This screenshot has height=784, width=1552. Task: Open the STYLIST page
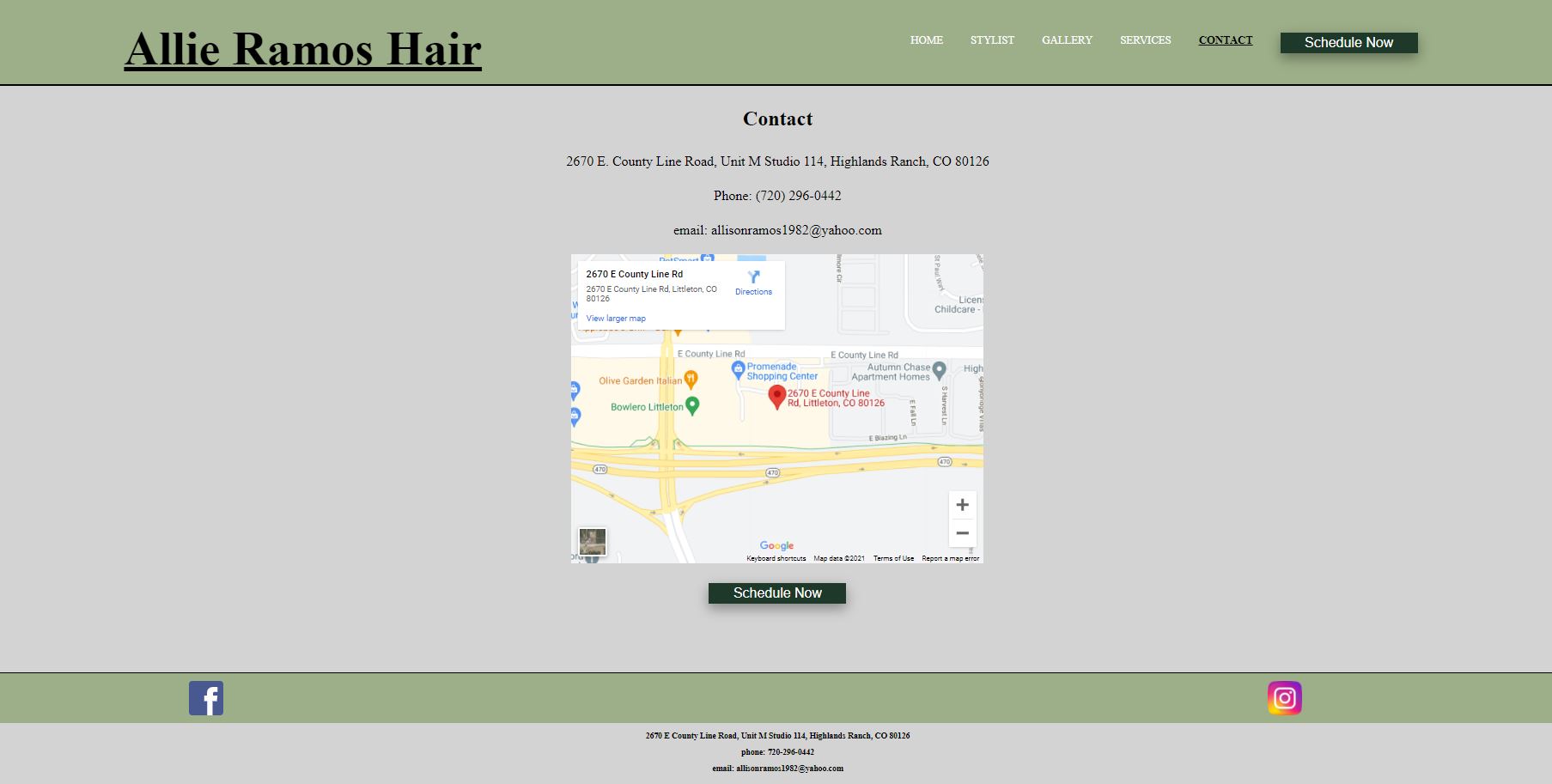(992, 40)
